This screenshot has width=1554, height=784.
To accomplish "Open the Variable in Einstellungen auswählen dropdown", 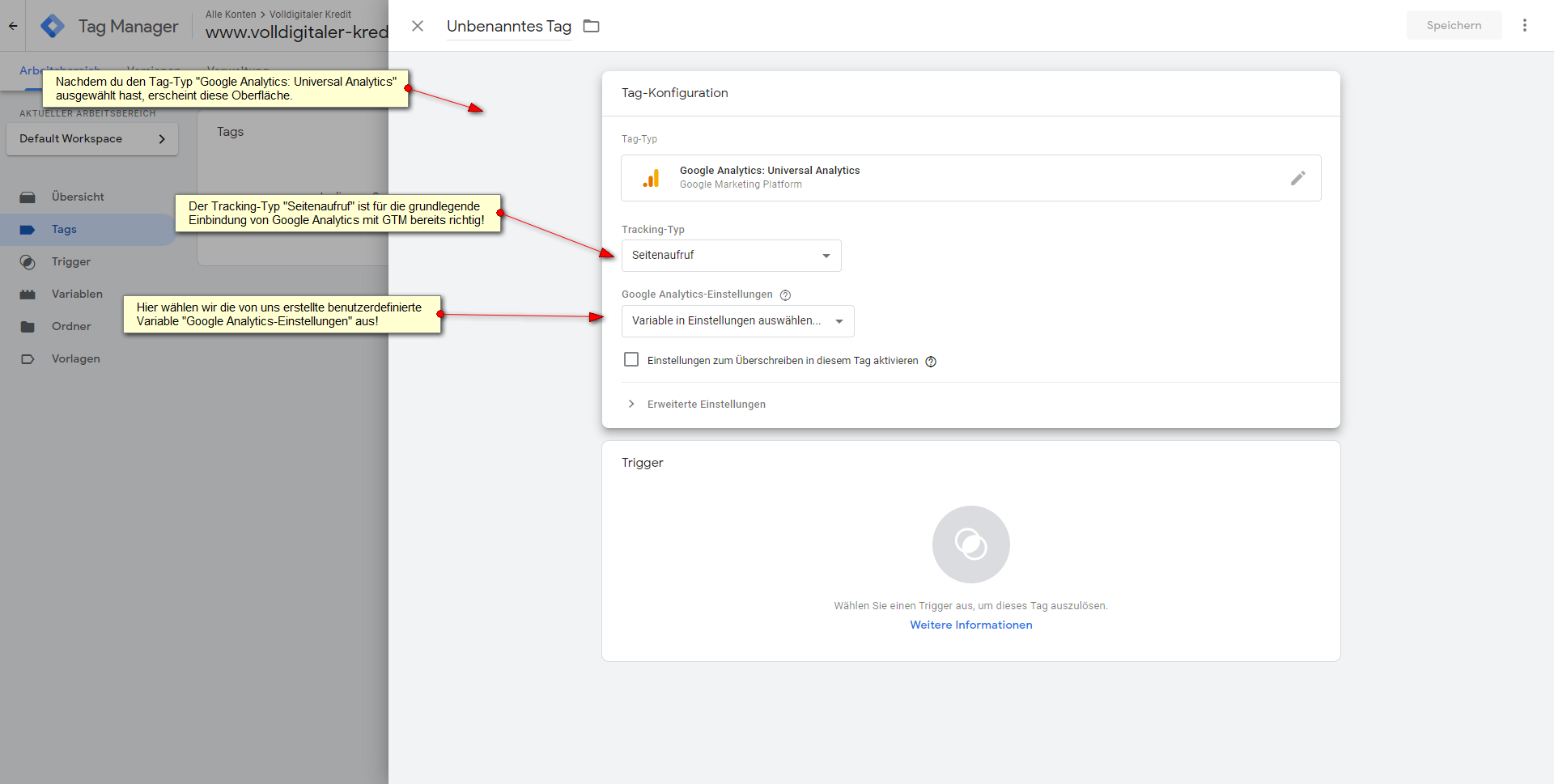I will coord(737,321).
